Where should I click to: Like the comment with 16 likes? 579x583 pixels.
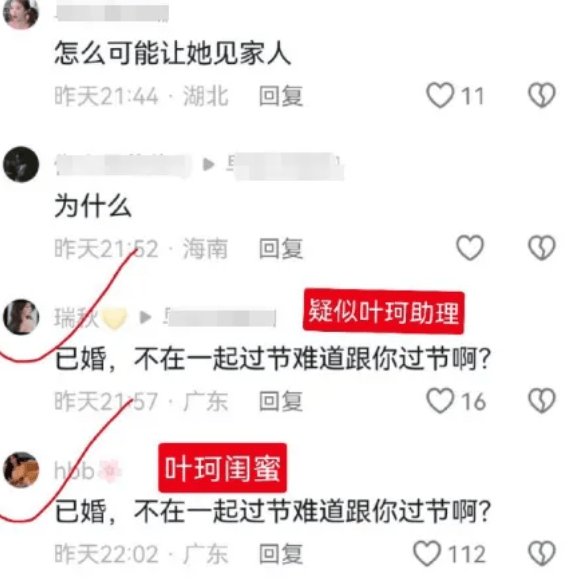pyautogui.click(x=440, y=401)
